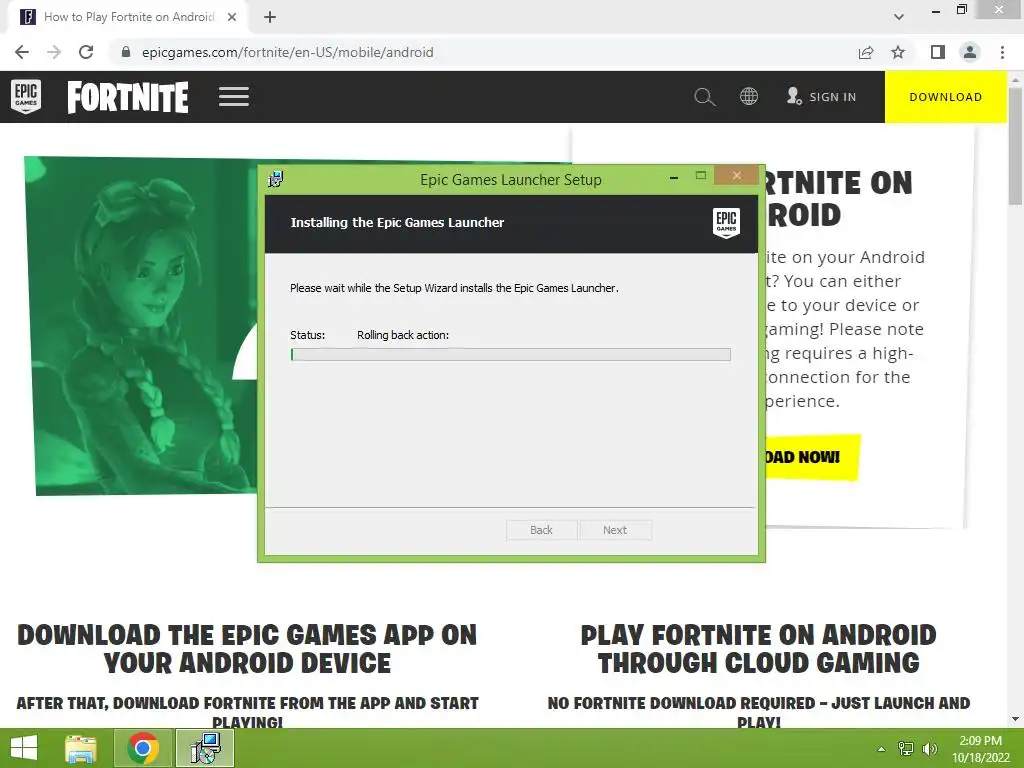Click the search magnifier icon
1024x768 pixels.
(704, 97)
